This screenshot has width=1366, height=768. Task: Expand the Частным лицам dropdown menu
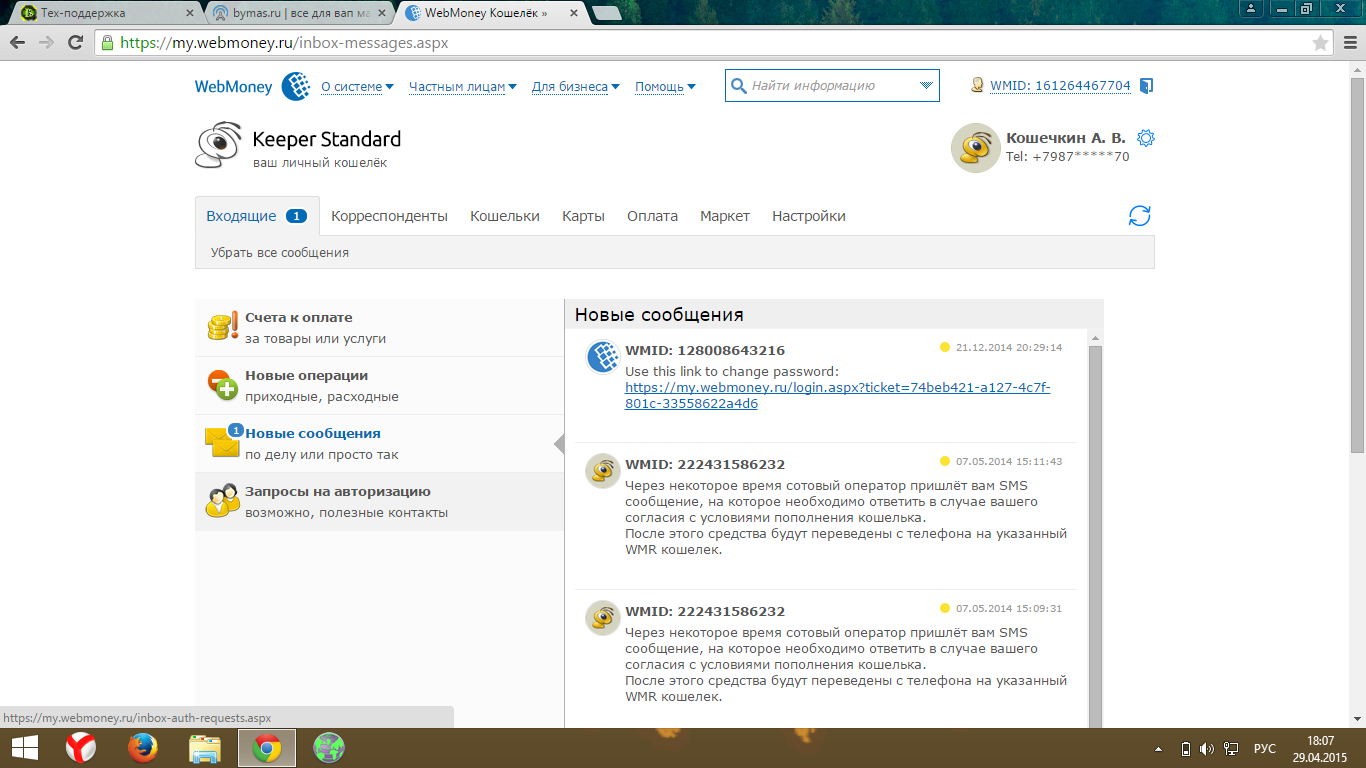click(x=462, y=87)
